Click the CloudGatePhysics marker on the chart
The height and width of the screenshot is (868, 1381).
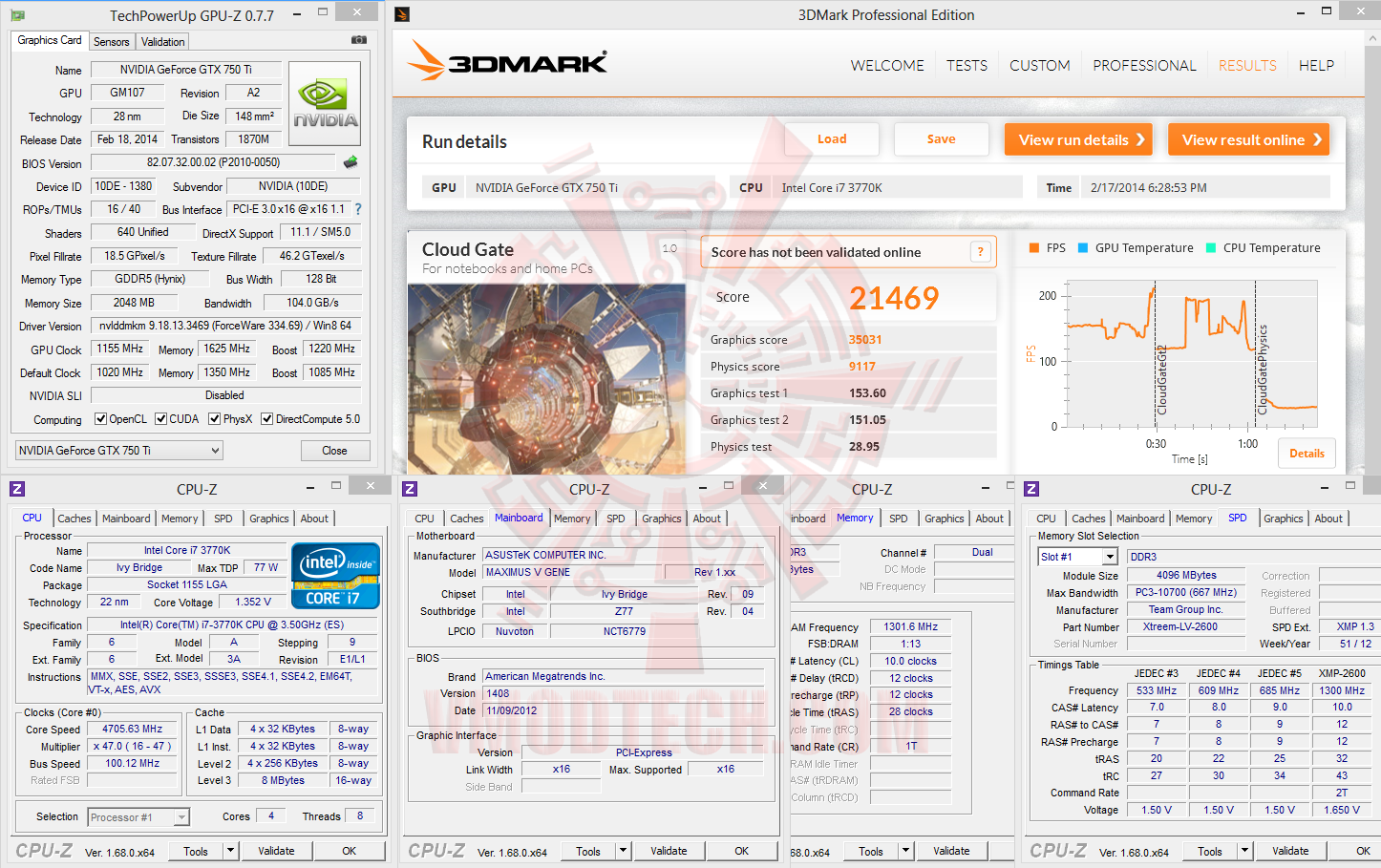(x=1262, y=370)
